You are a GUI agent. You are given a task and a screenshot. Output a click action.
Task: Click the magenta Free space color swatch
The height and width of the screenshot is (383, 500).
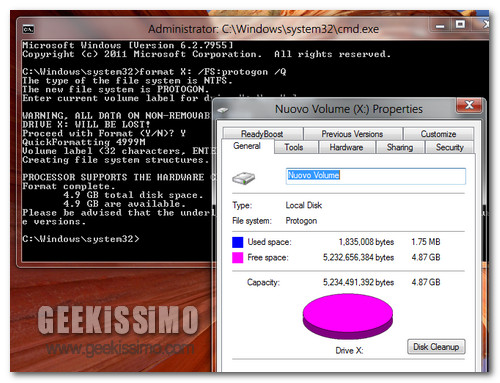(238, 258)
